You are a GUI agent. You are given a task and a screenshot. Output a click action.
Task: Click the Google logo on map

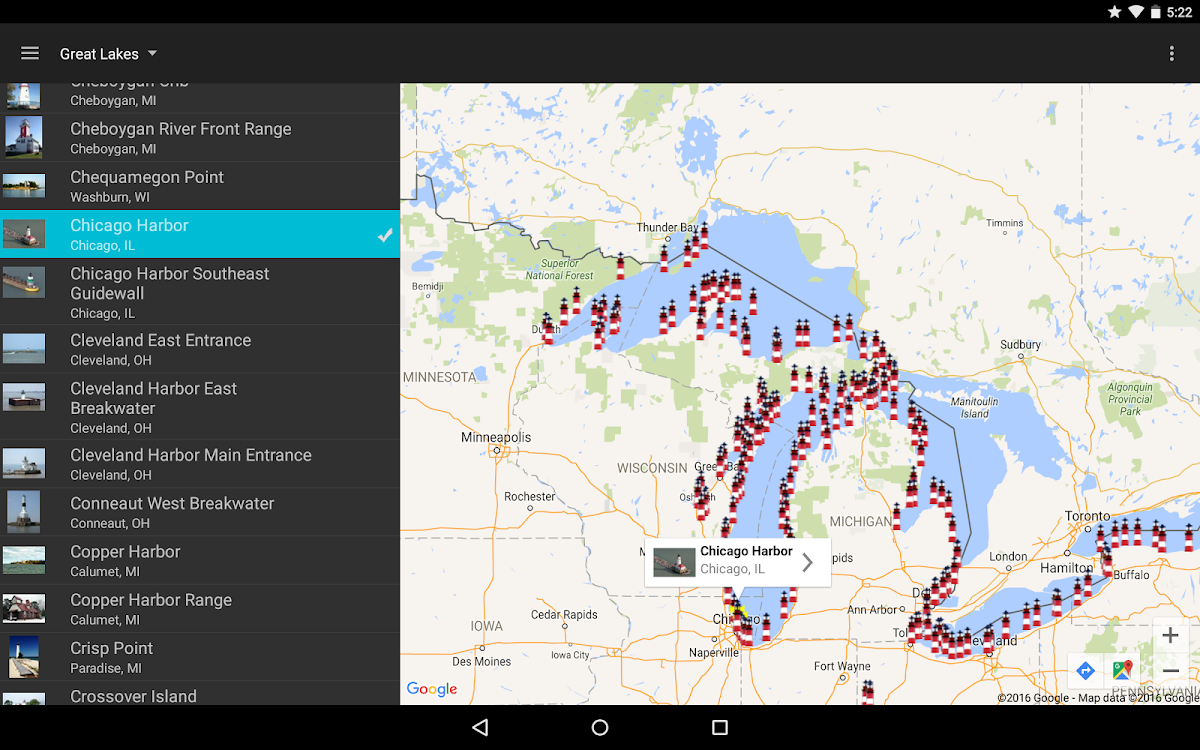pyautogui.click(x=431, y=689)
